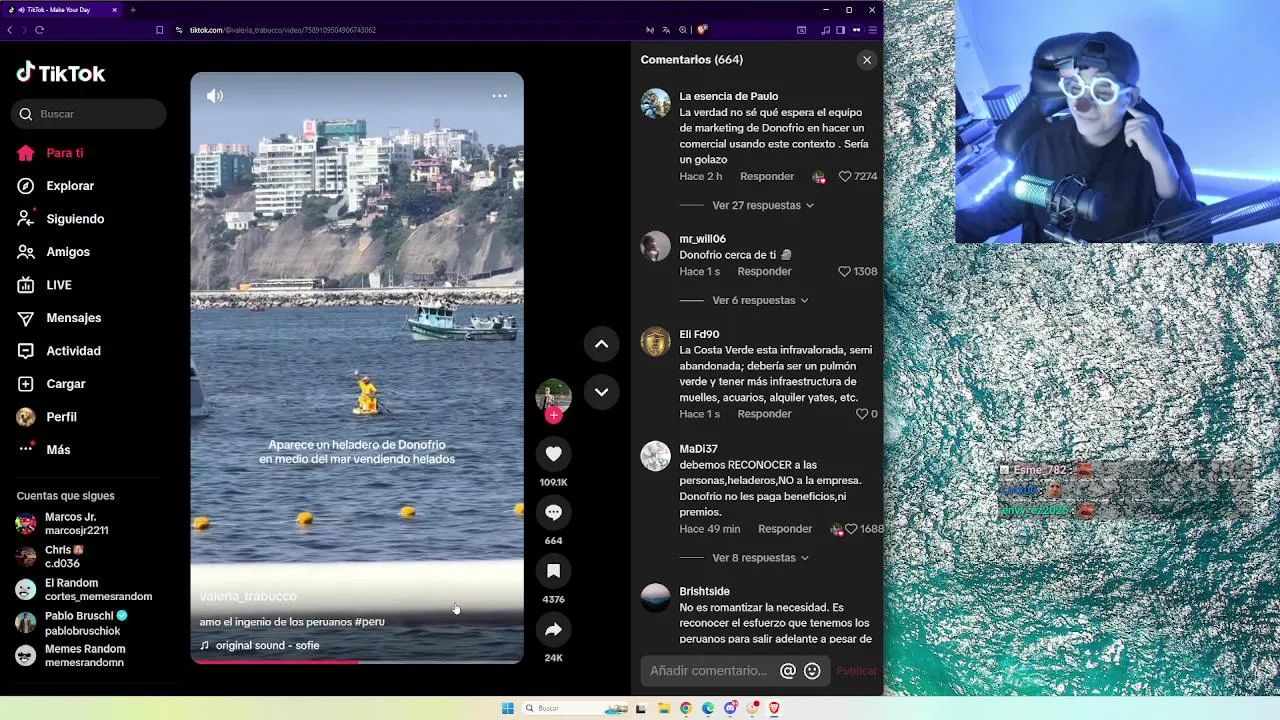Open the creator avatar beside the video
This screenshot has height=720, width=1280.
[553, 397]
